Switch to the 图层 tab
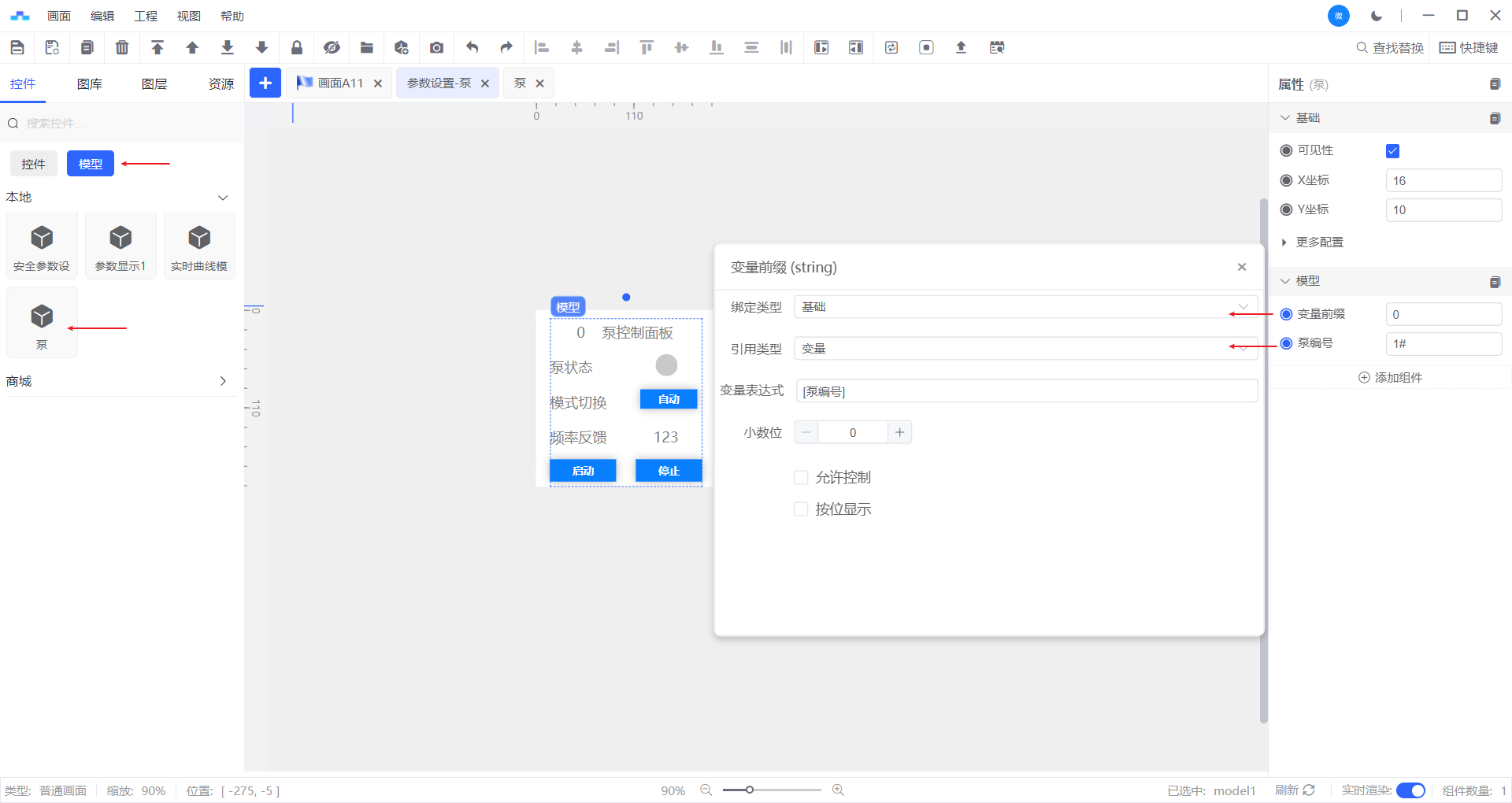The image size is (1512, 803). [154, 84]
